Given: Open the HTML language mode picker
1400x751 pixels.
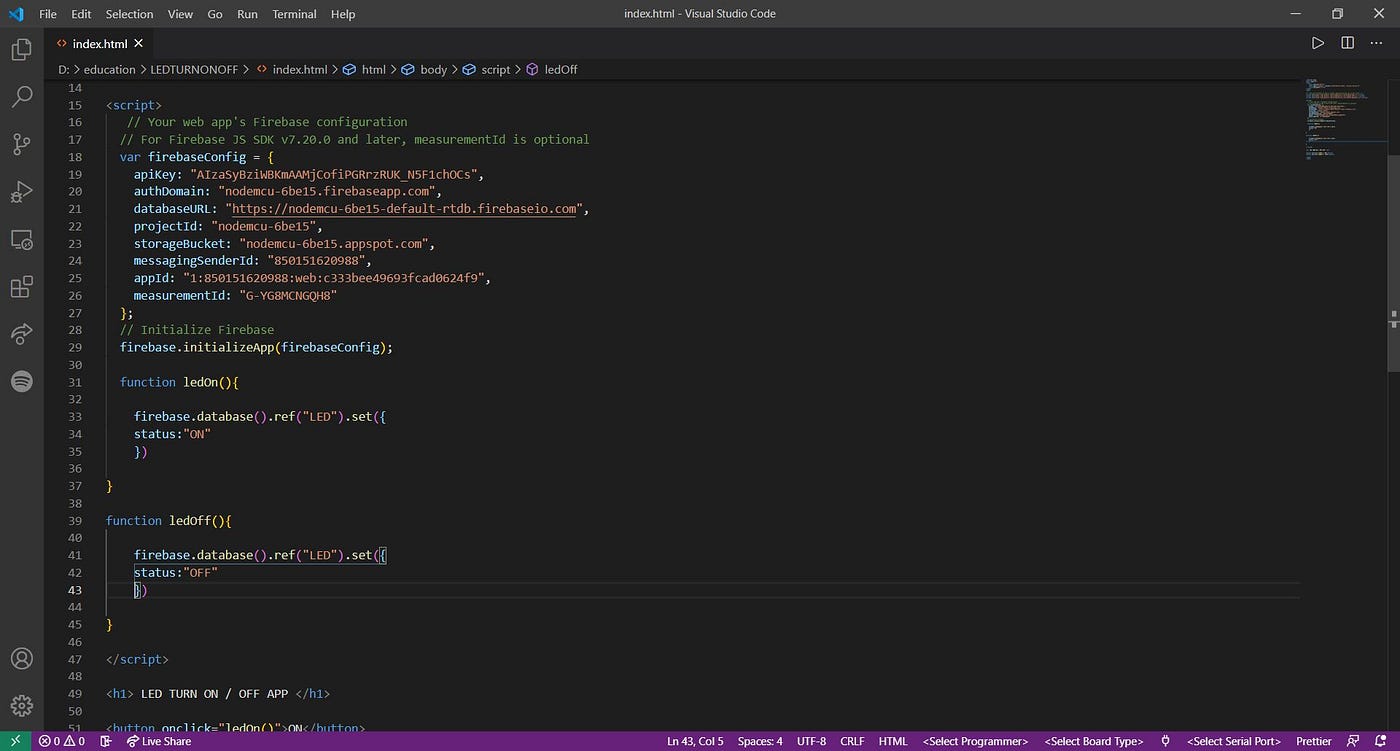Looking at the screenshot, I should [x=893, y=741].
